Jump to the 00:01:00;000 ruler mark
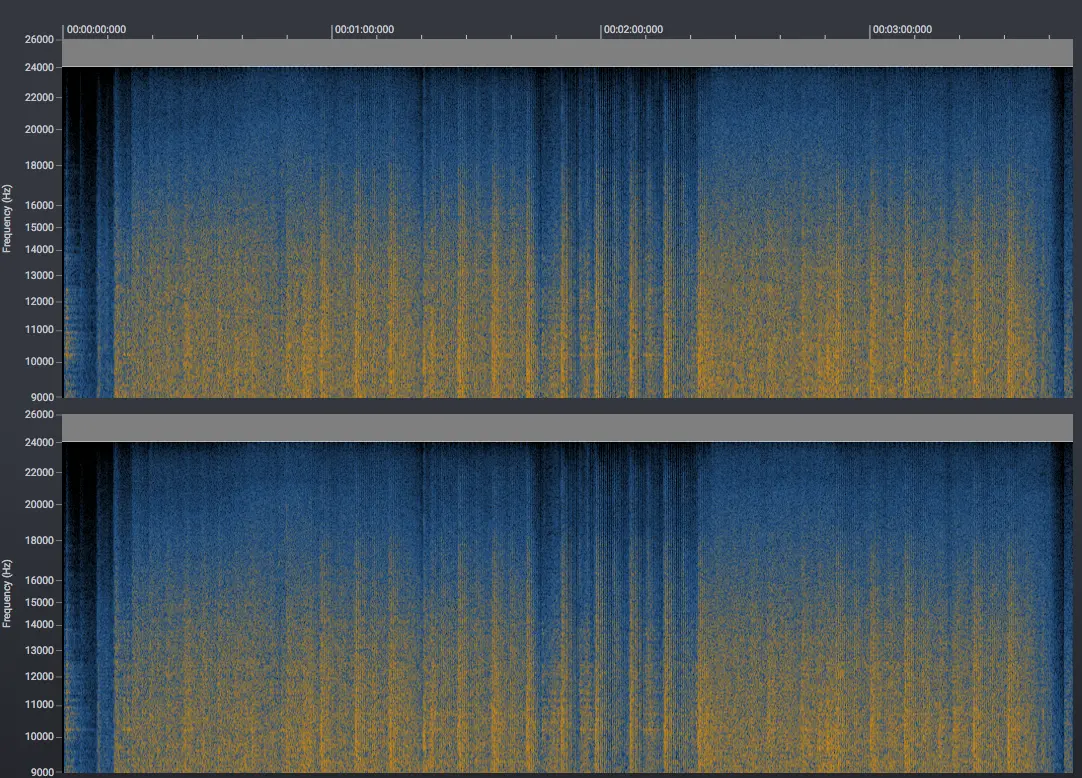 (365, 29)
